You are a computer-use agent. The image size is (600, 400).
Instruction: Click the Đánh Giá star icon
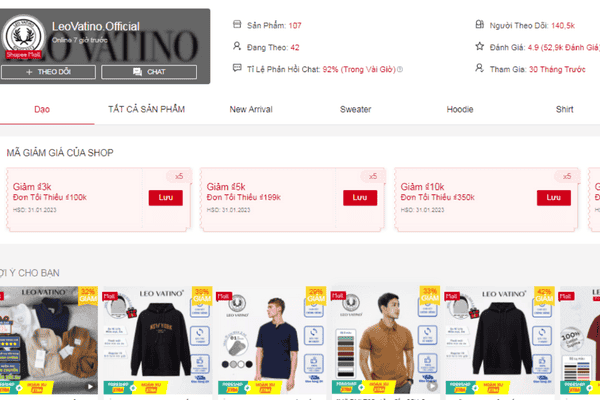(x=479, y=46)
